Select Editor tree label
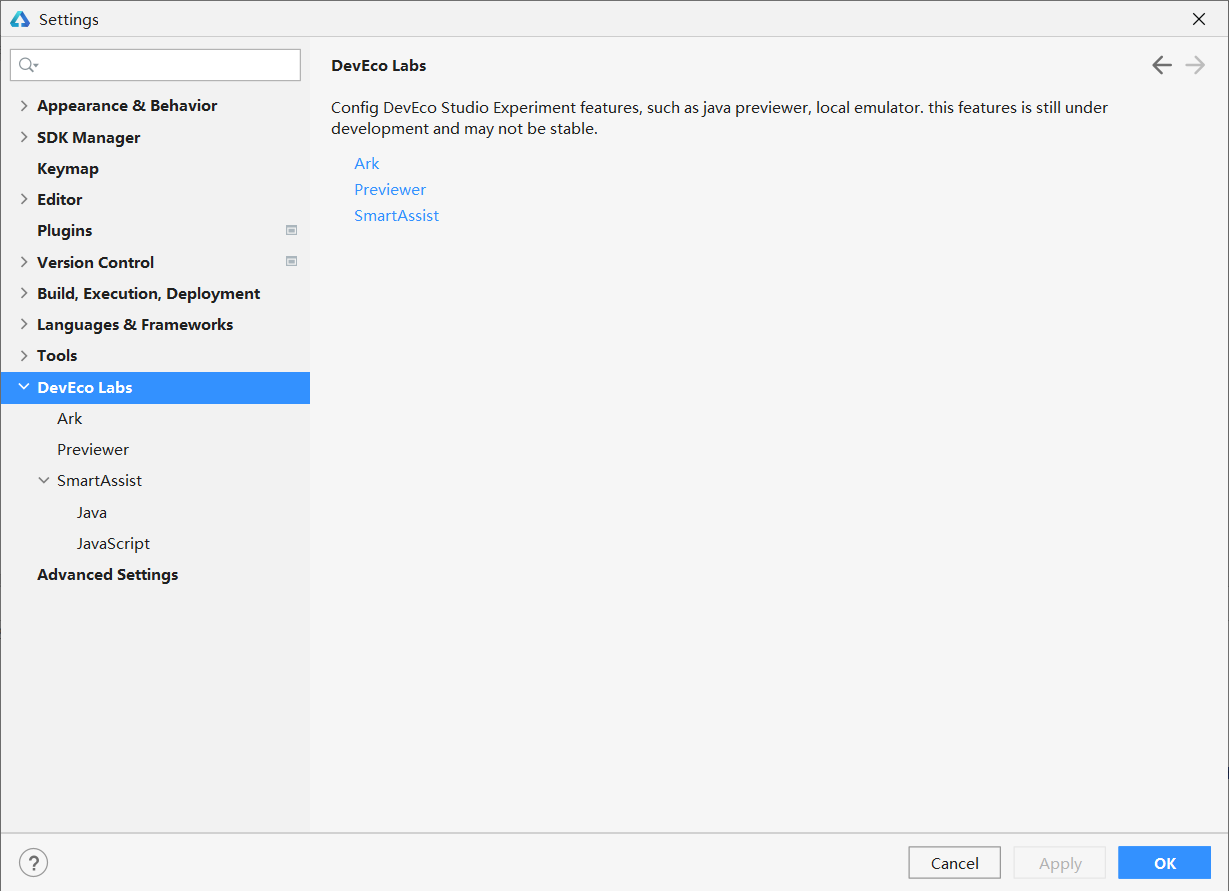 pos(59,200)
